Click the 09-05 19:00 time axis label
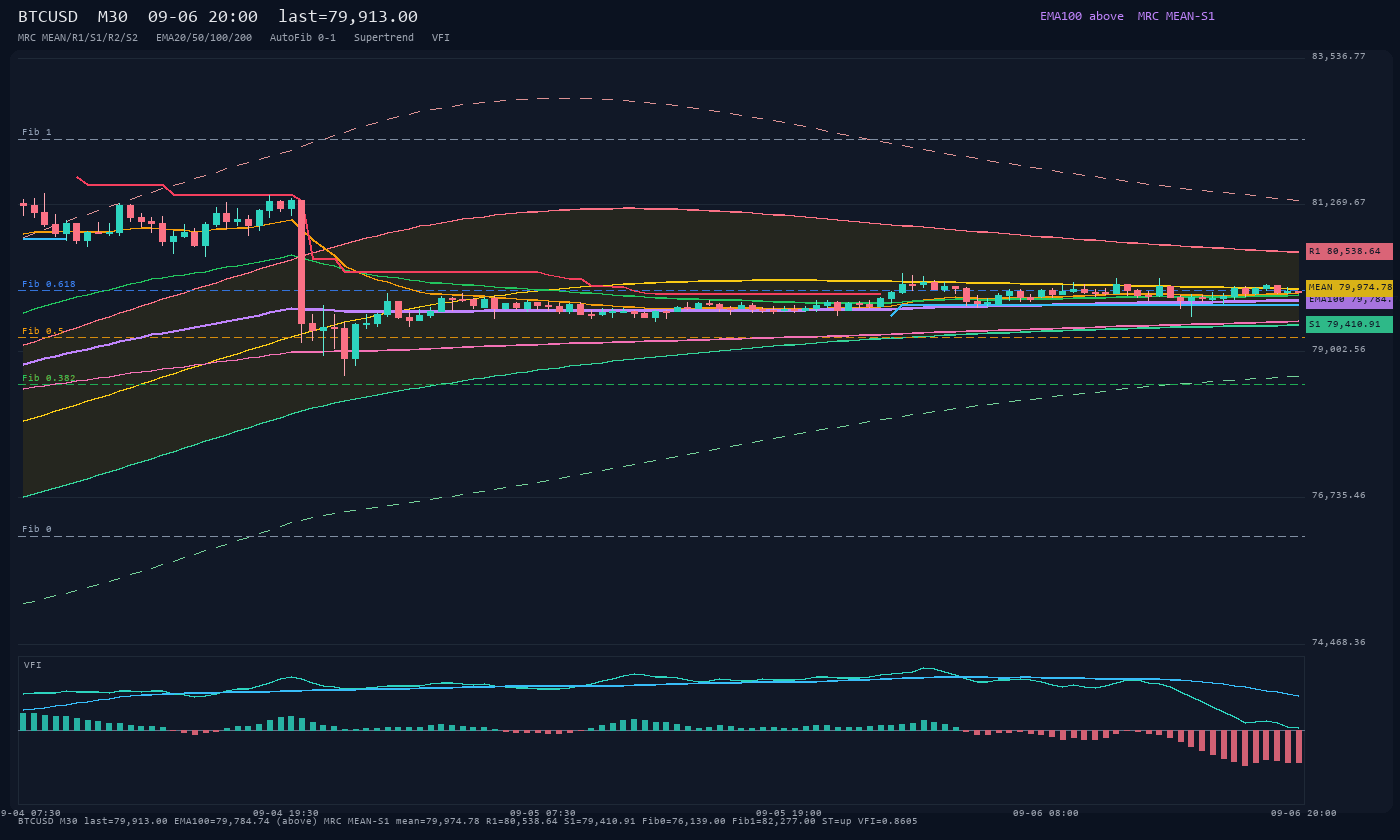This screenshot has height=840, width=1400. click(x=789, y=813)
